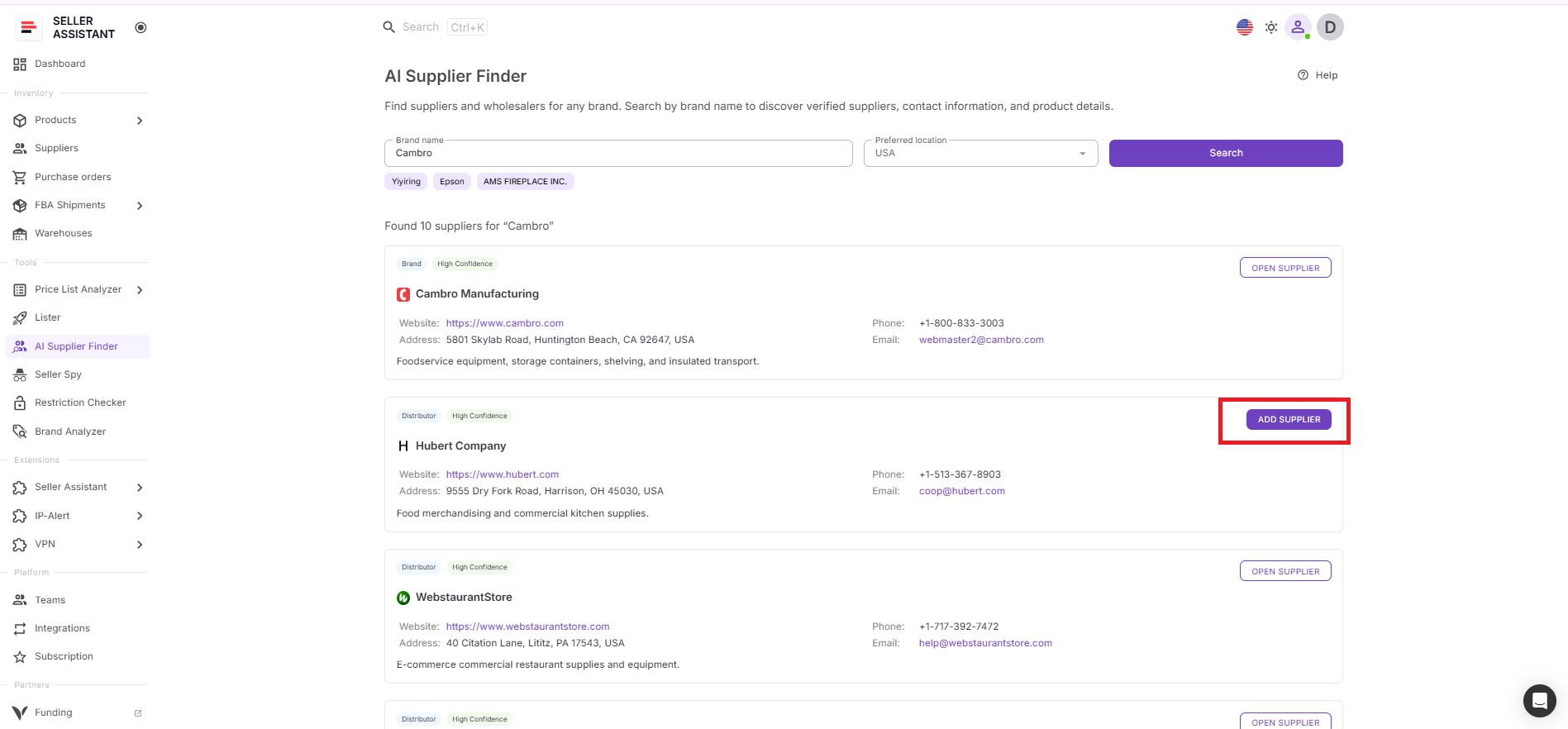This screenshot has height=729, width=1568.
Task: Click the VPN puzzle icon
Action: click(x=20, y=545)
